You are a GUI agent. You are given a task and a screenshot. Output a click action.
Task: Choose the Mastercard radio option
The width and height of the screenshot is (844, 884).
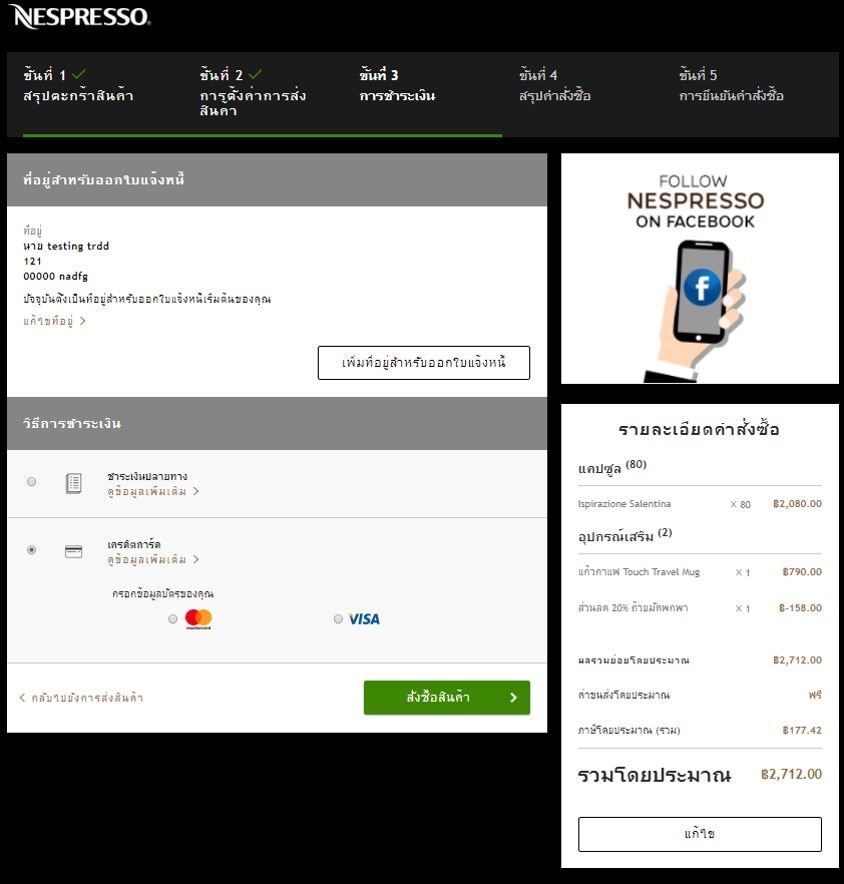pyautogui.click(x=173, y=619)
